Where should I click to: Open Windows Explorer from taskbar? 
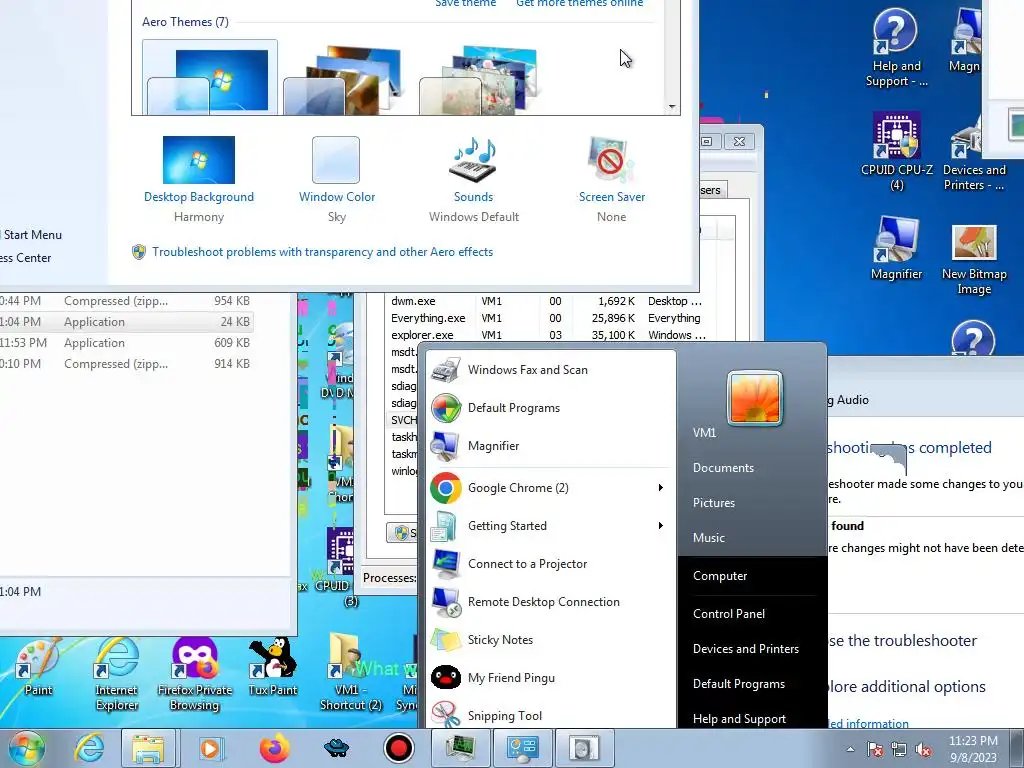(148, 748)
